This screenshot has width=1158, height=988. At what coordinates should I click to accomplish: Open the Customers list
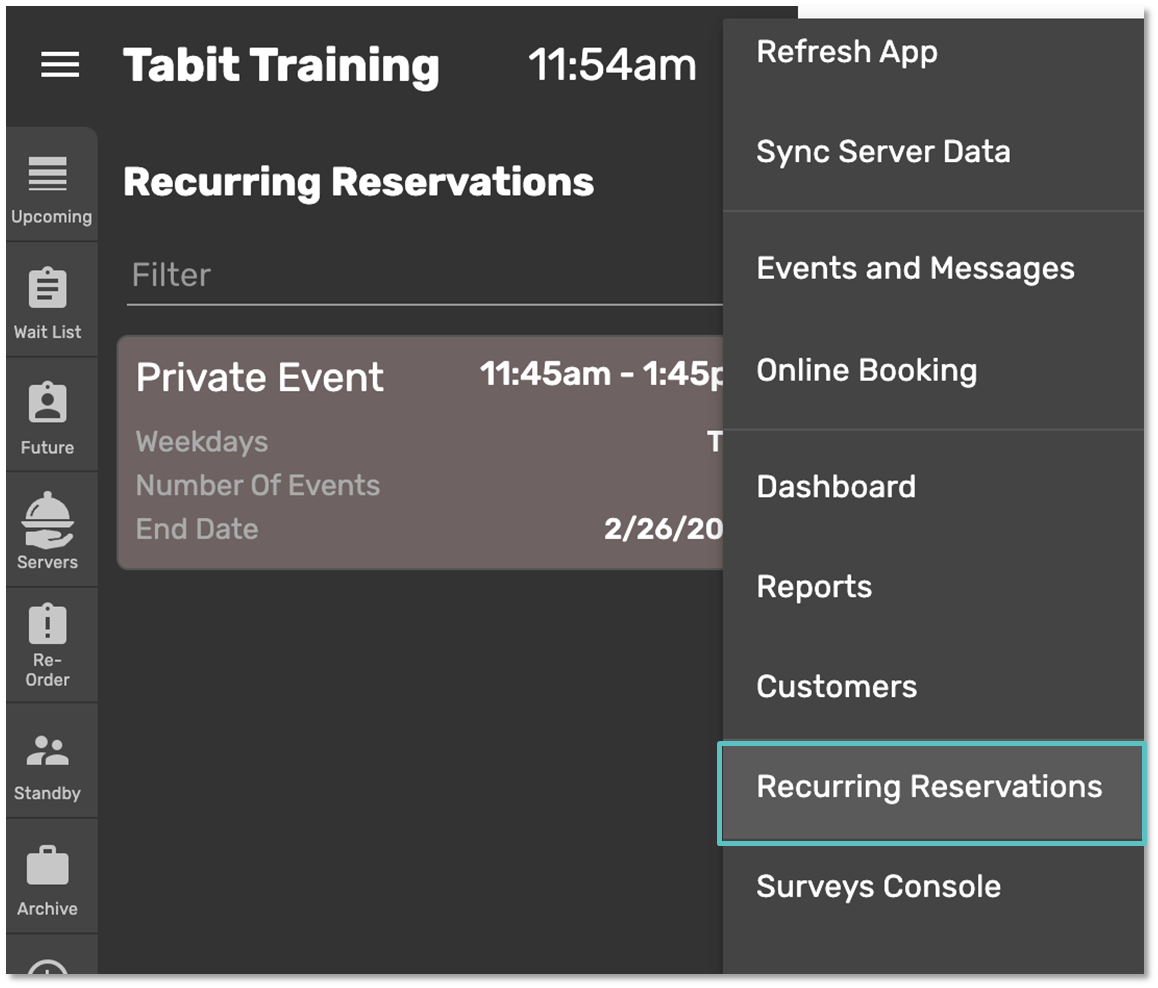837,687
